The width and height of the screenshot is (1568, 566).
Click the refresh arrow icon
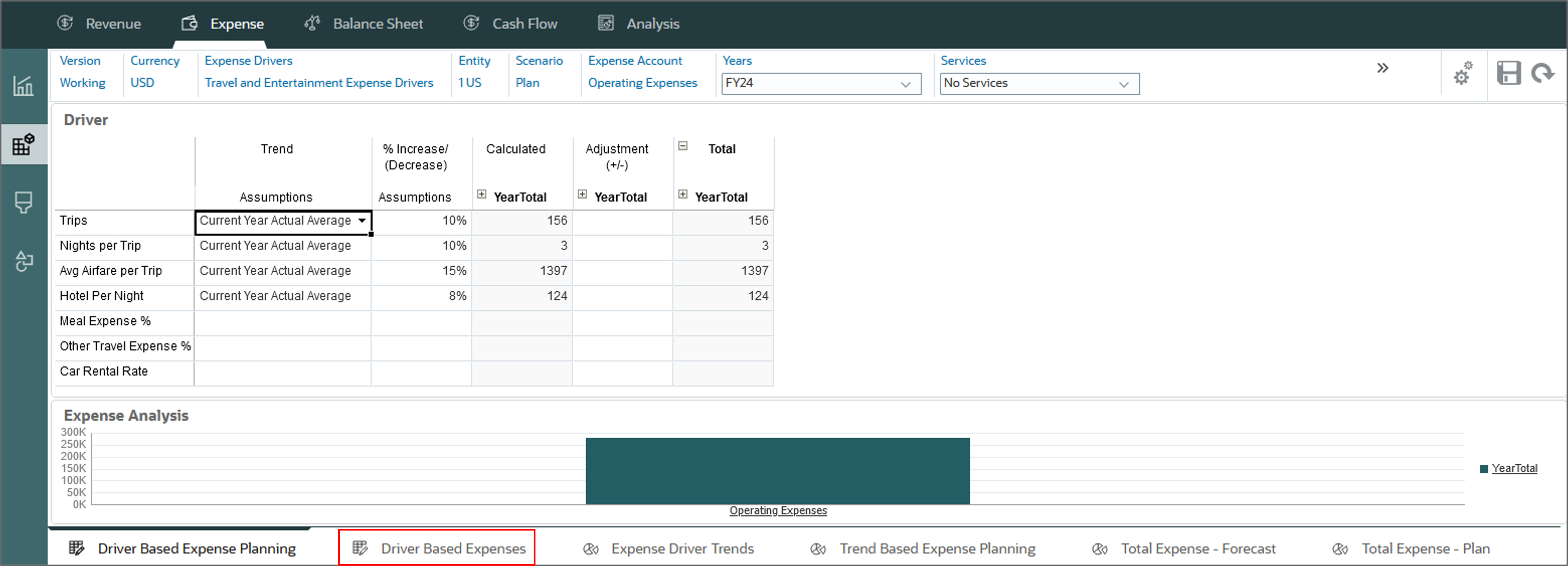(1543, 73)
